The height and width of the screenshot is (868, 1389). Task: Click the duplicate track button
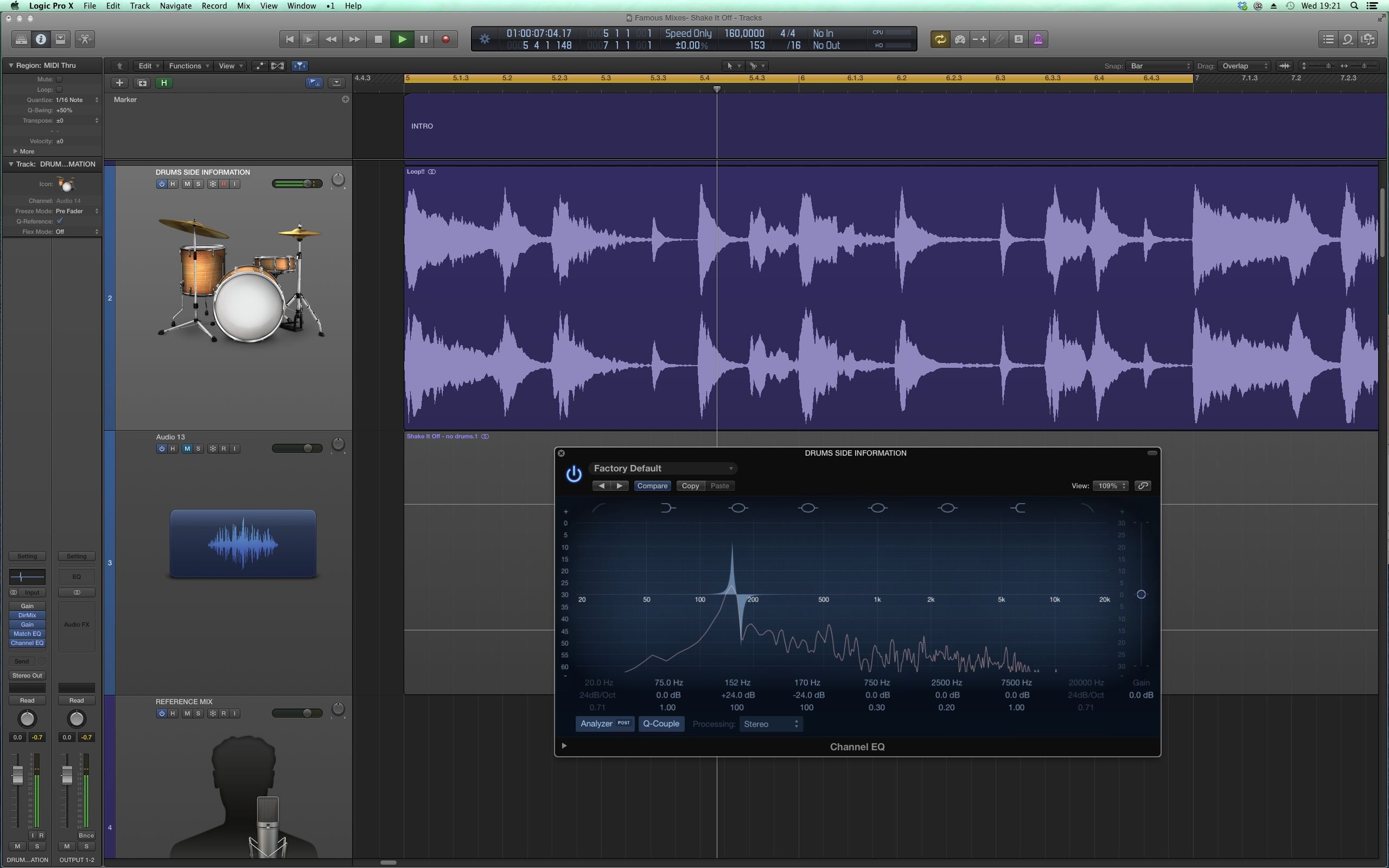(x=142, y=82)
